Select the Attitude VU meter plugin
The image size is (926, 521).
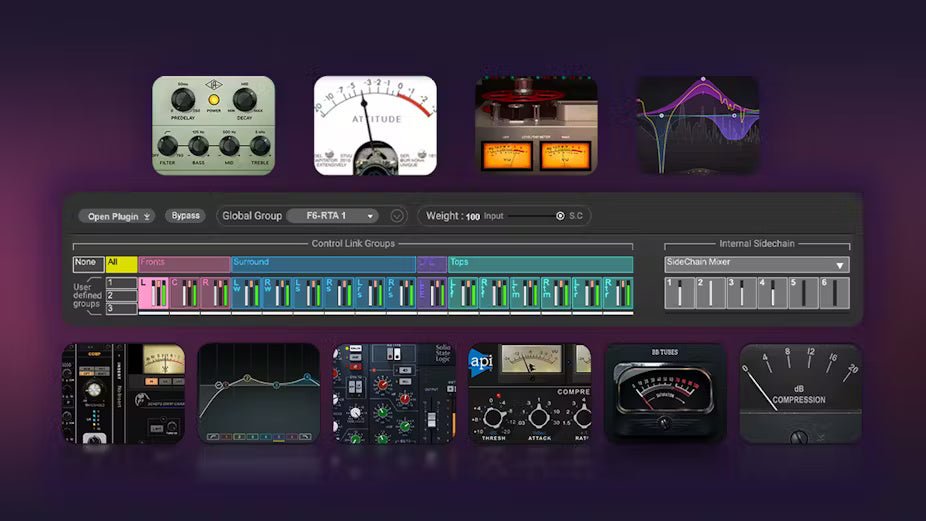pos(375,125)
